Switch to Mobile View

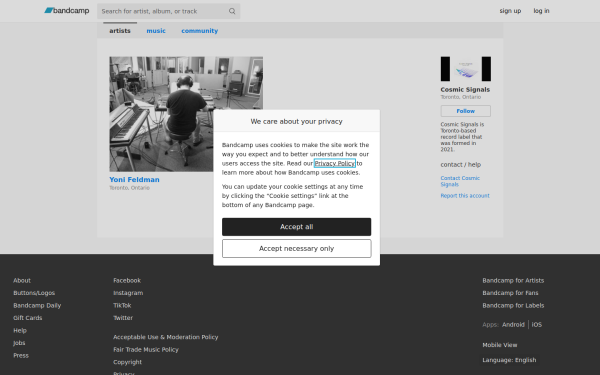[499, 345]
